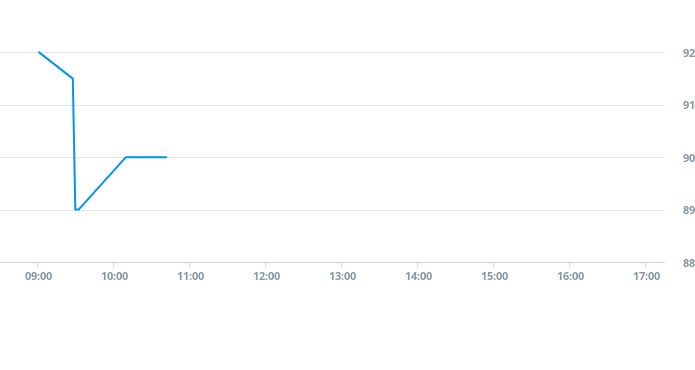
Task: Click the 16:00 time axis label
Action: (x=570, y=277)
